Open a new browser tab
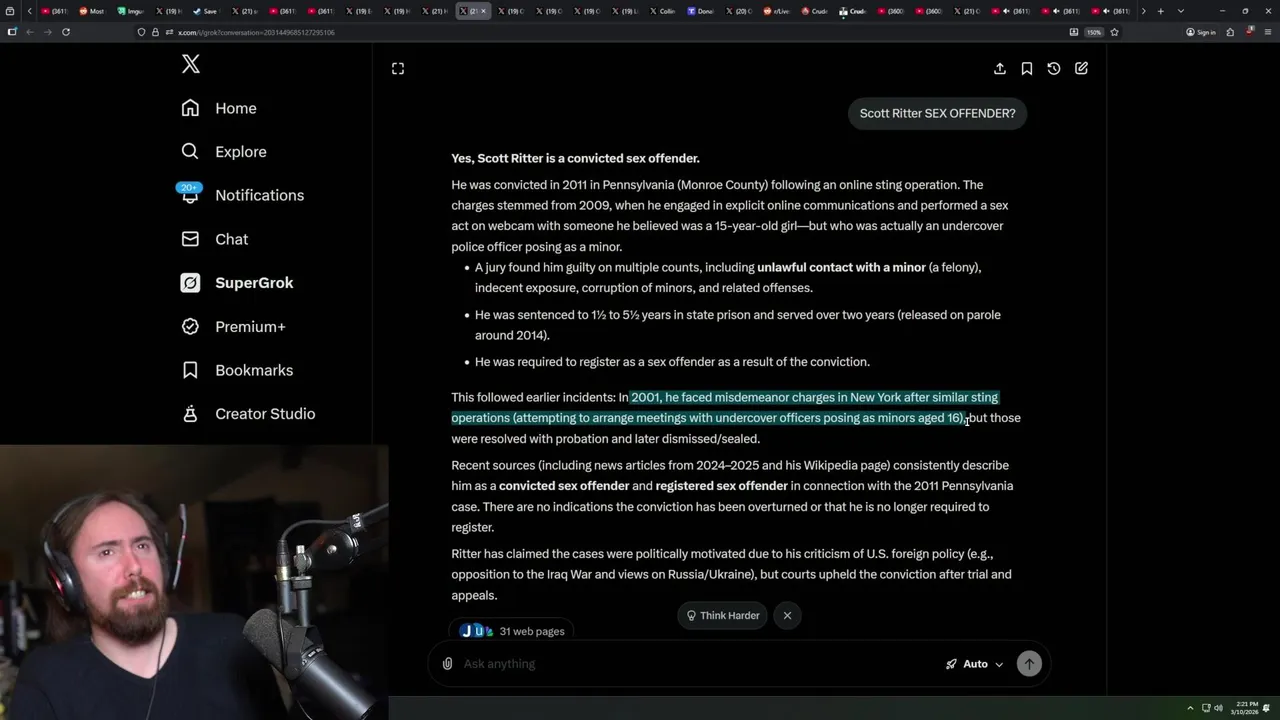The height and width of the screenshot is (720, 1280). [1160, 11]
